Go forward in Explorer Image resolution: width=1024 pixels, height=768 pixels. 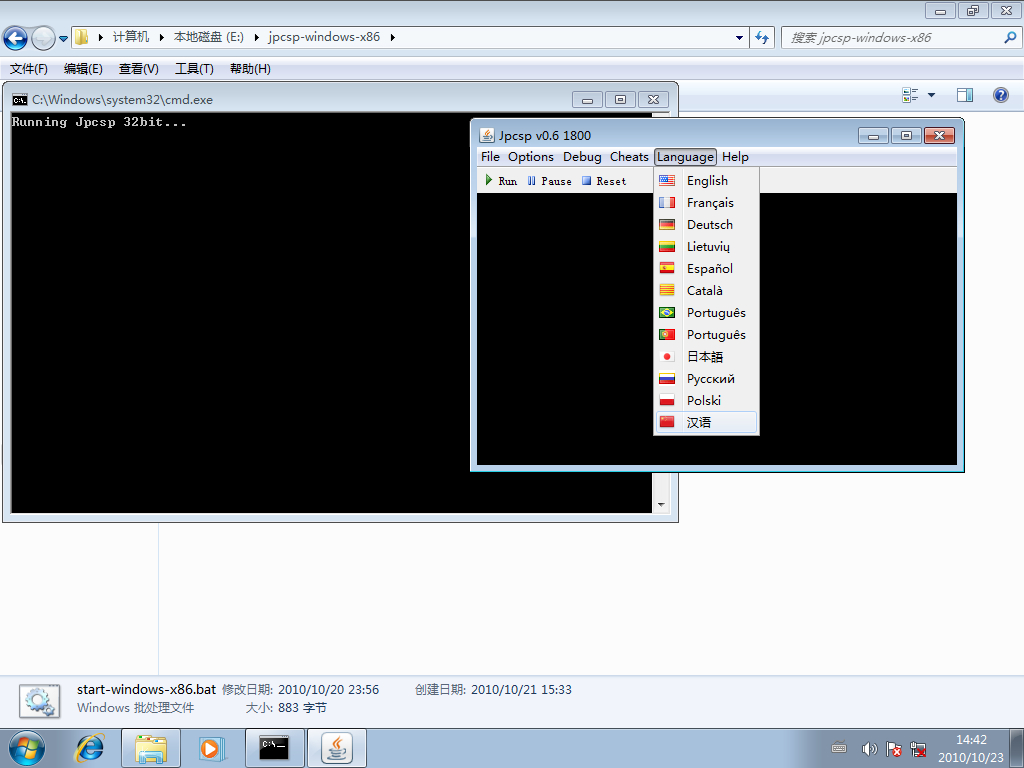[43, 38]
